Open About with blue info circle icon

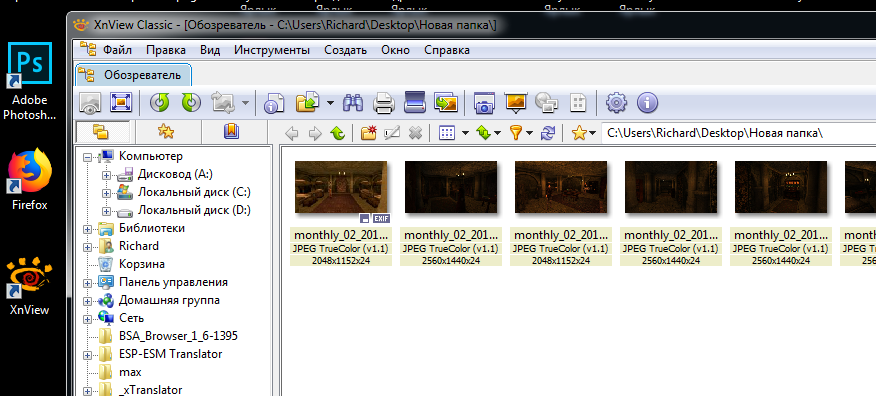point(647,103)
